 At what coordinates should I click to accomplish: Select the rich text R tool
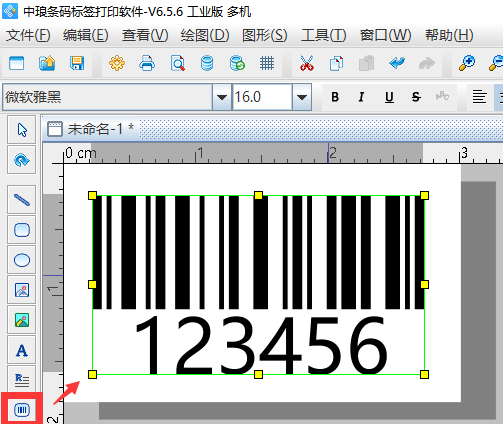pos(22,379)
